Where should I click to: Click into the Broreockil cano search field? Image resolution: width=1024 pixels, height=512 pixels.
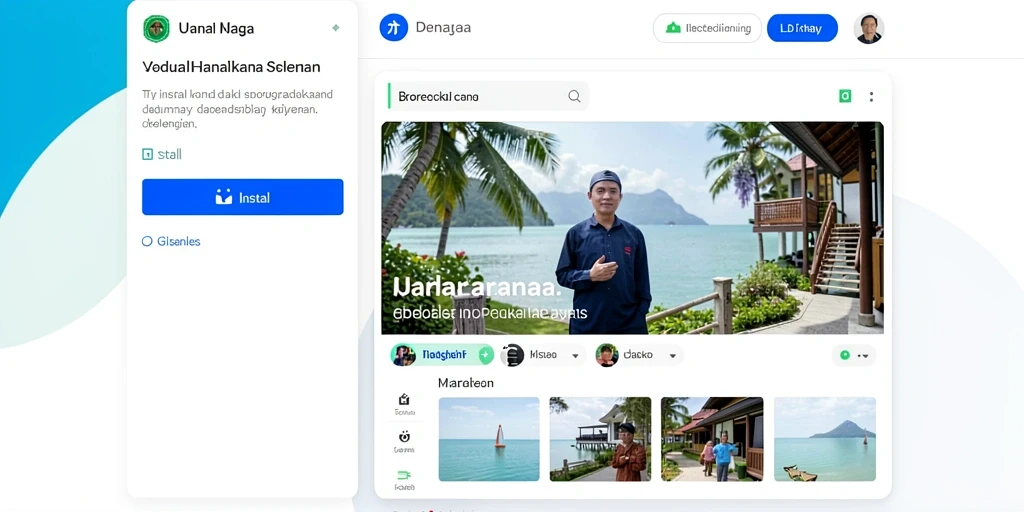point(488,96)
